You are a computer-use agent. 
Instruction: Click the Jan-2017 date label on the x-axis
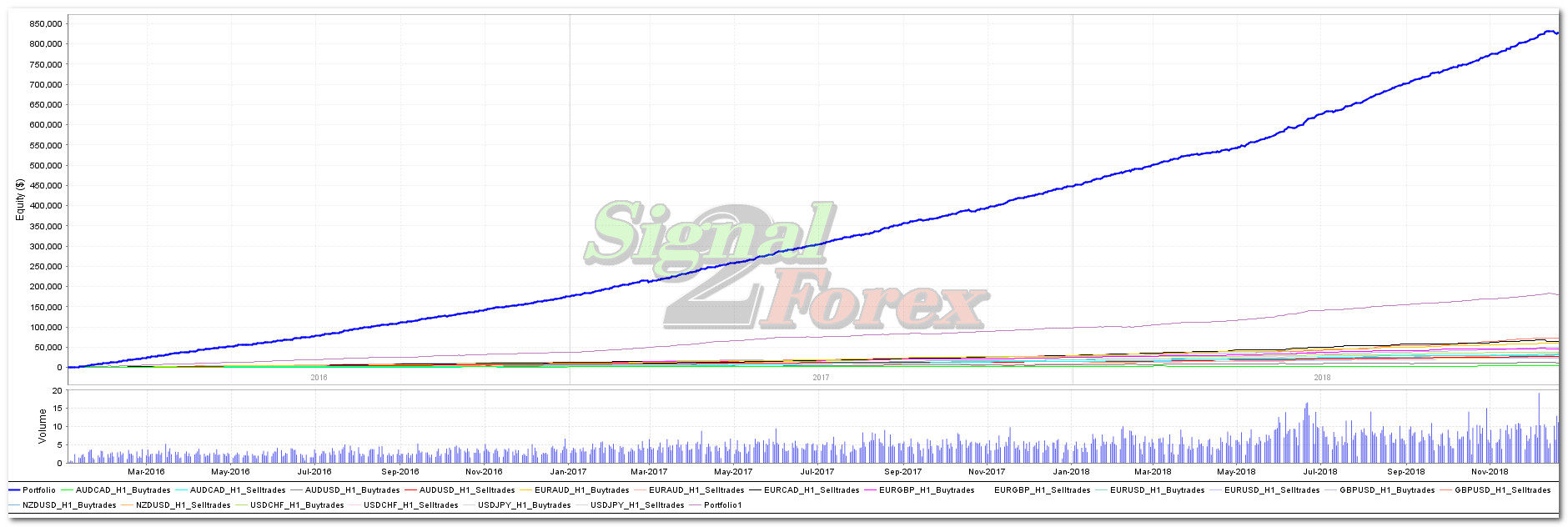567,472
